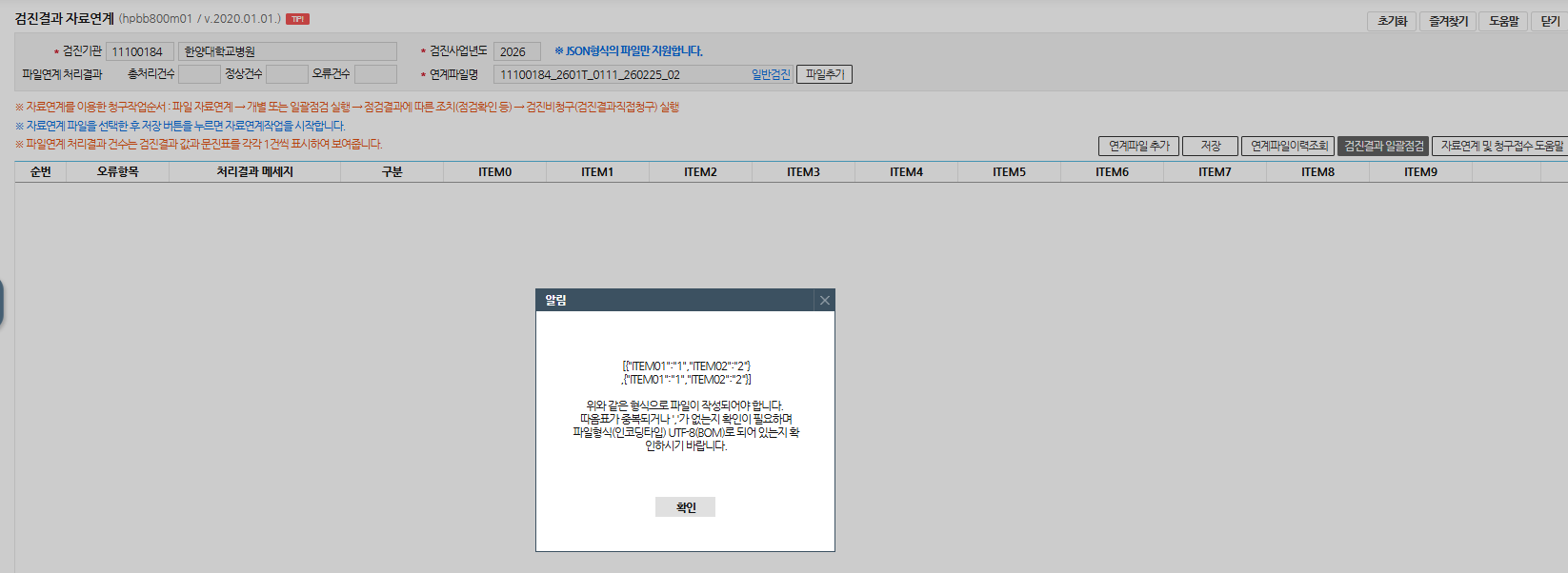This screenshot has height=573, width=1568.
Task: Click the 파일추가 button
Action: [824, 74]
